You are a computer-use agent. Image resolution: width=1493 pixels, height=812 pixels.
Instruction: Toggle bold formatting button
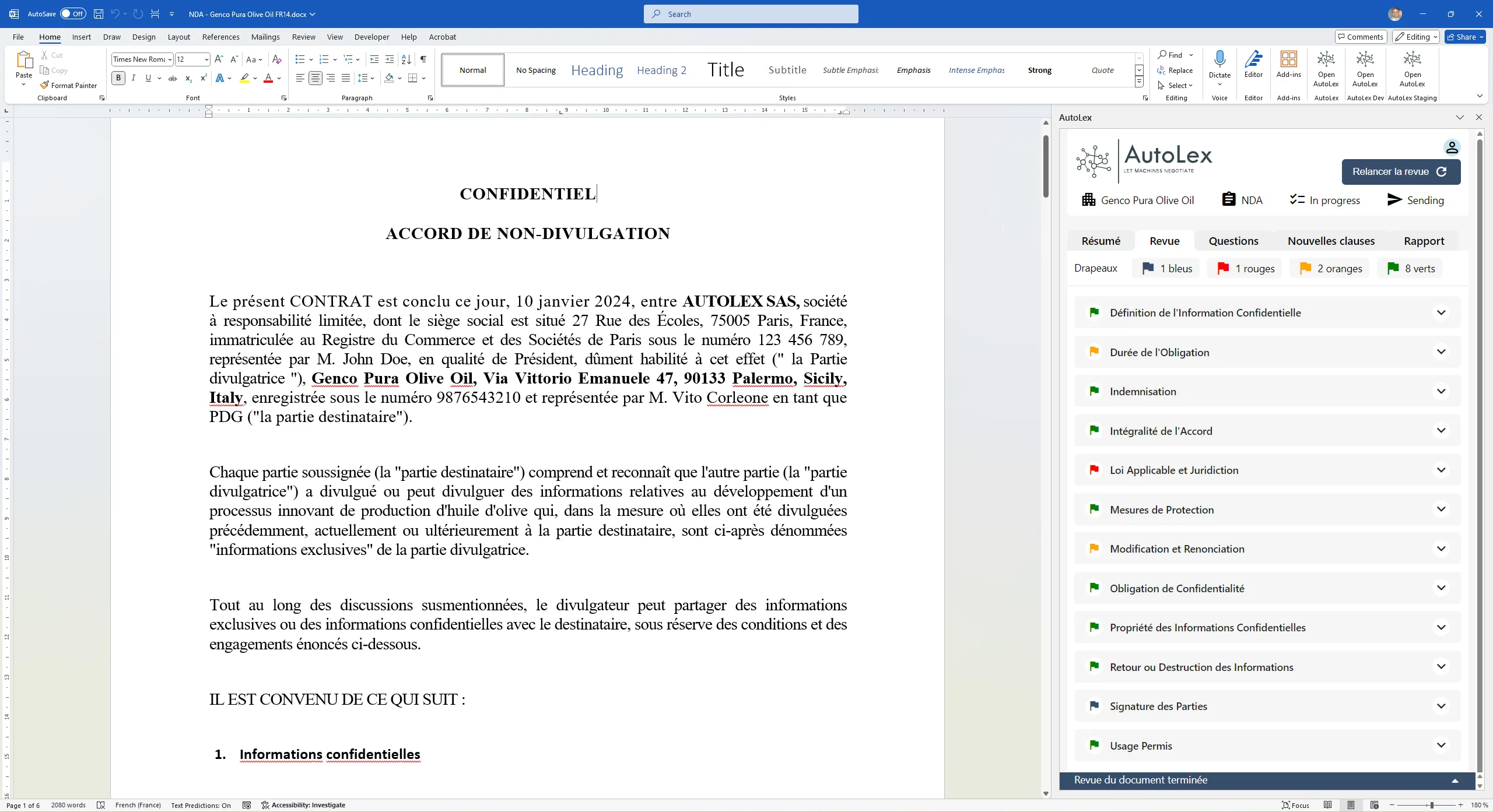(118, 78)
